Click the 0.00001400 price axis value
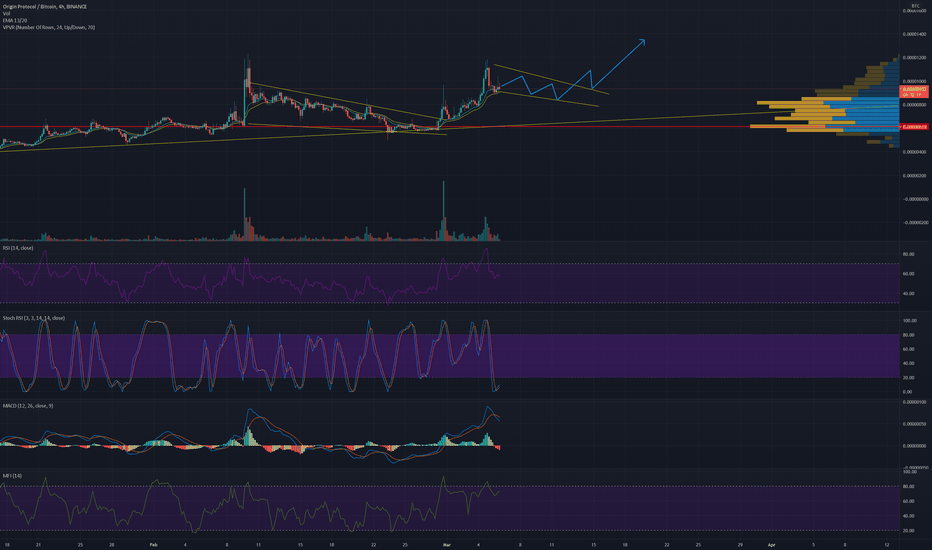Screen dimensions: 932x550 pyautogui.click(x=915, y=34)
